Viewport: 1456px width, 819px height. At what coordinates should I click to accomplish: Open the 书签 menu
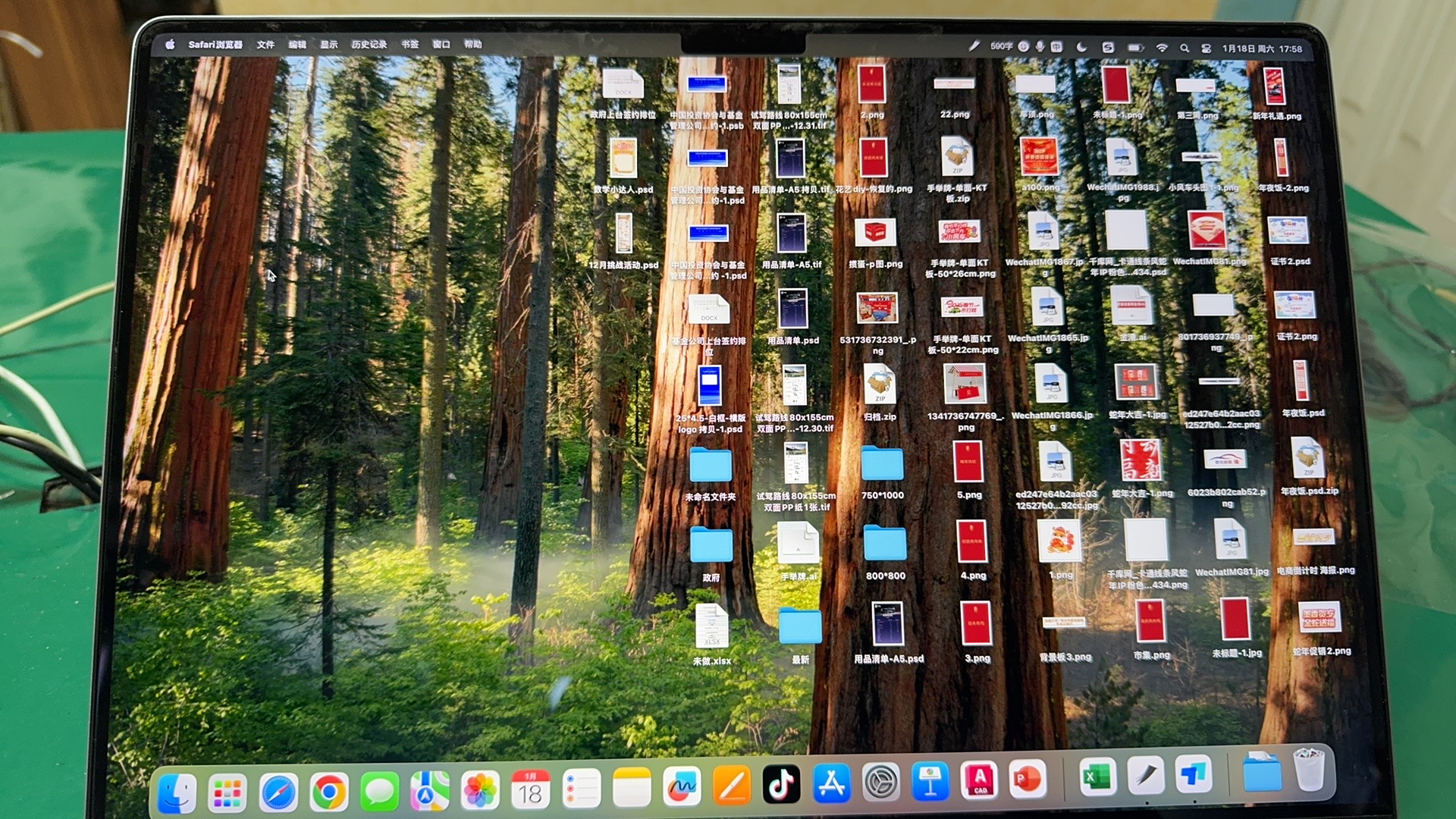[x=410, y=45]
